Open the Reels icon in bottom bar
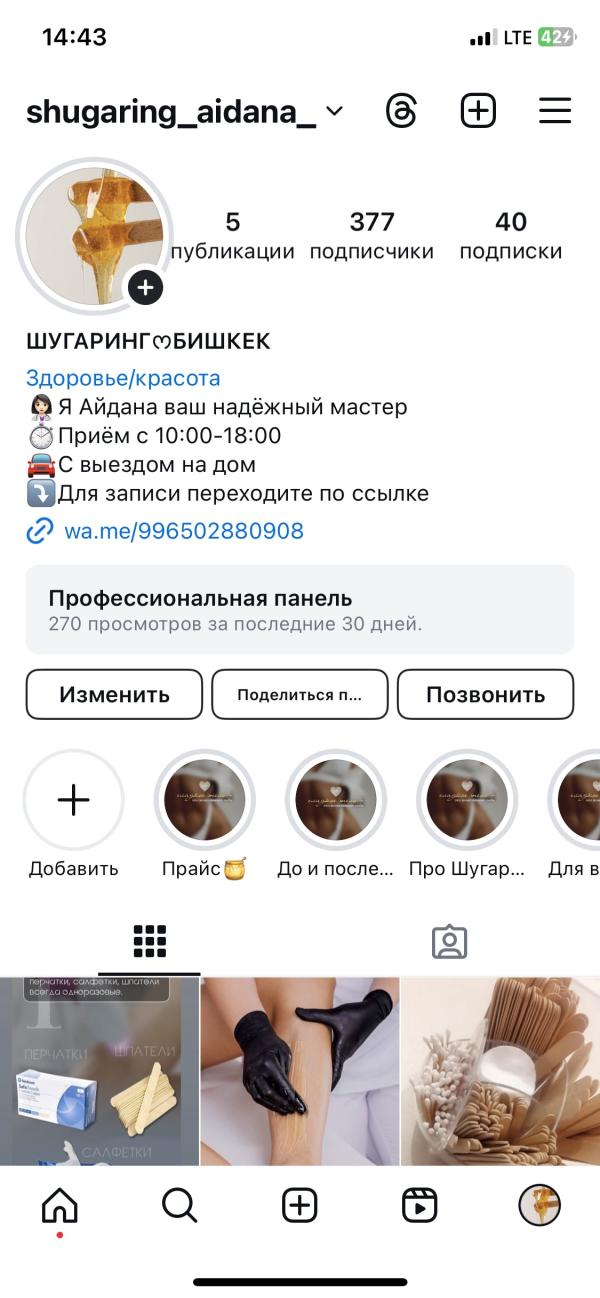The width and height of the screenshot is (600, 1298). [420, 1206]
